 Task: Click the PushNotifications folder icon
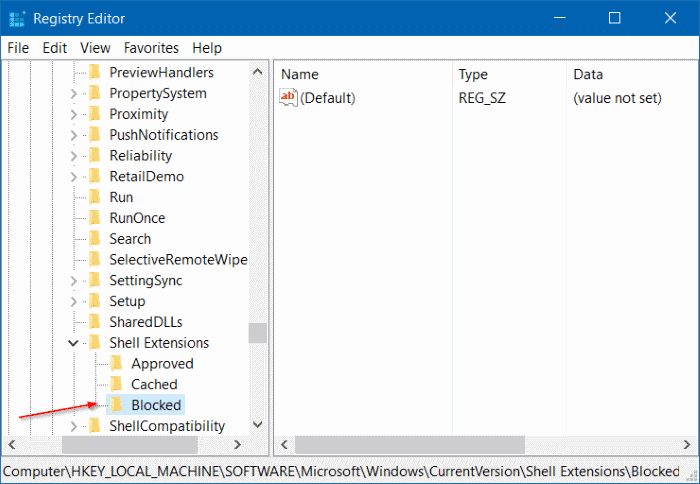coord(95,135)
